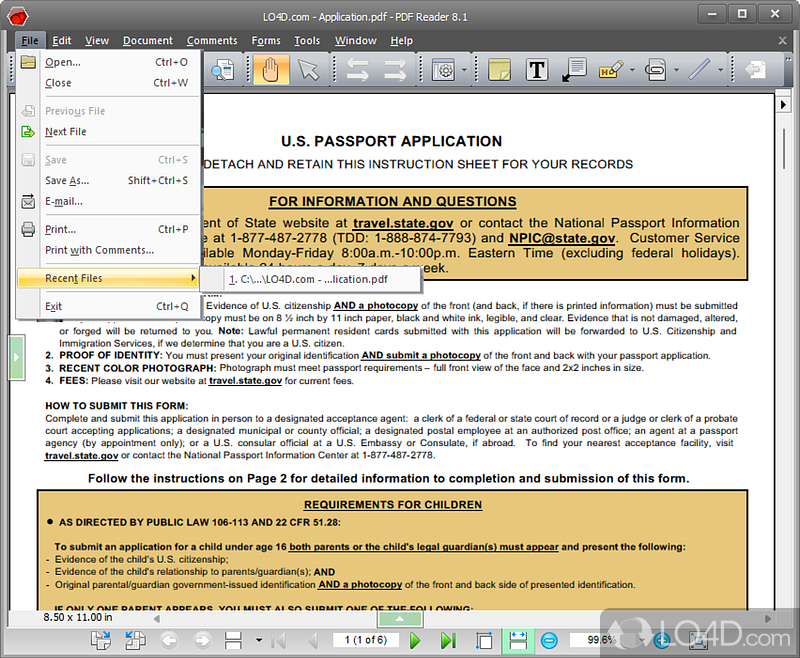The height and width of the screenshot is (658, 800).
Task: Expand the toolbar overflow chevron at right end
Action: (x=788, y=60)
